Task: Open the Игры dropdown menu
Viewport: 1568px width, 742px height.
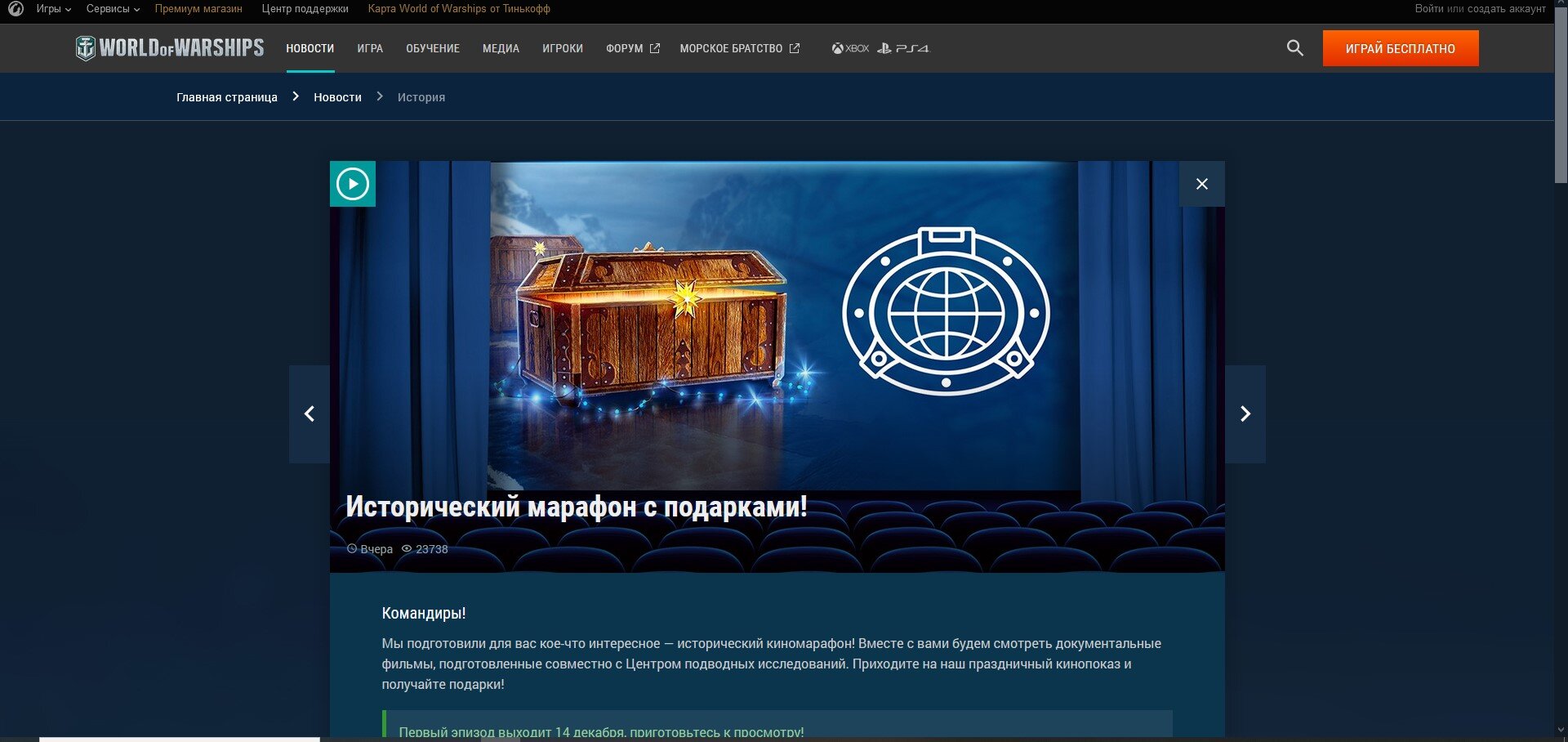Action: 53,9
